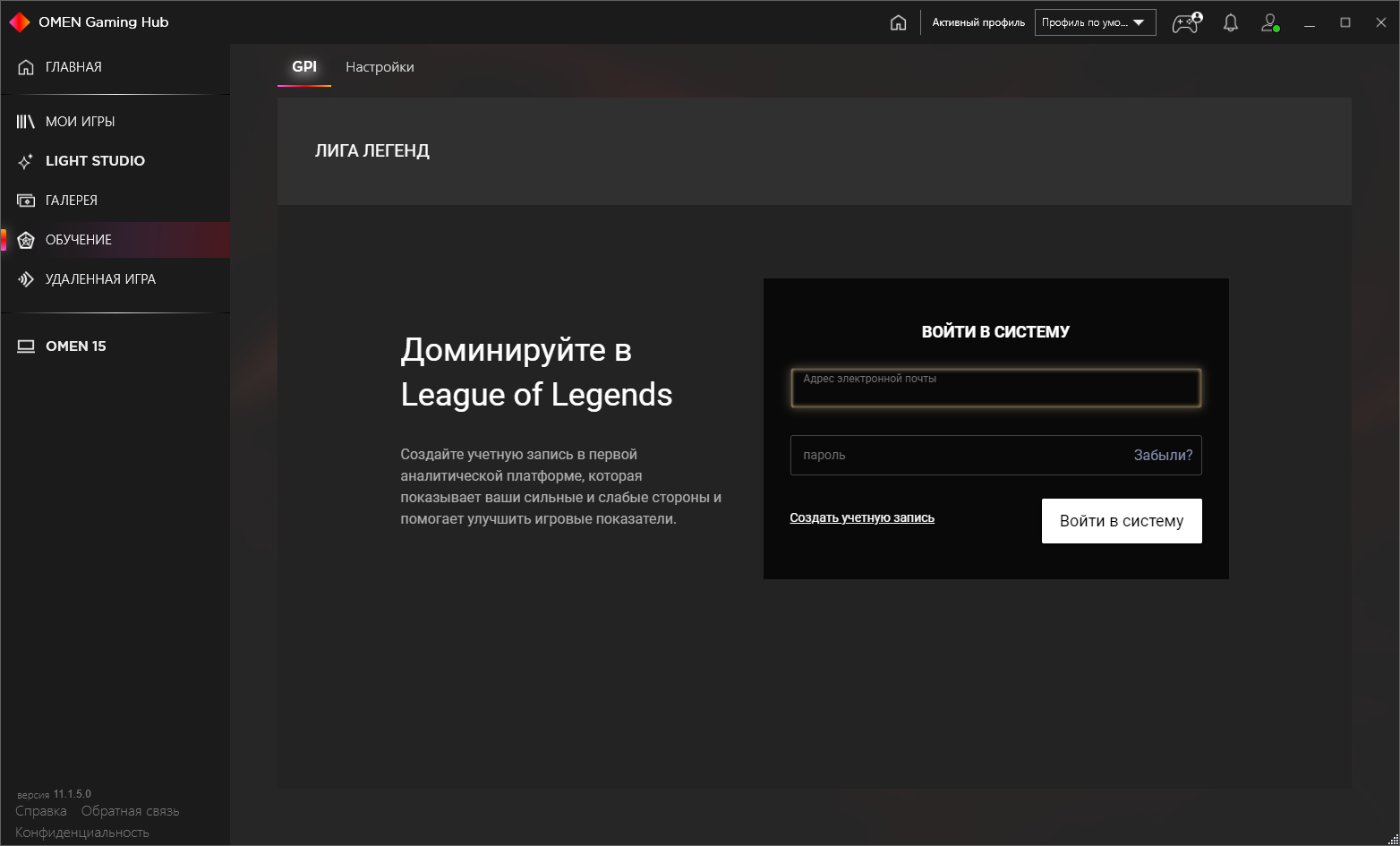Click the ГАЛЕРЕЯ gallery icon
1400x846 pixels.
pyautogui.click(x=26, y=201)
